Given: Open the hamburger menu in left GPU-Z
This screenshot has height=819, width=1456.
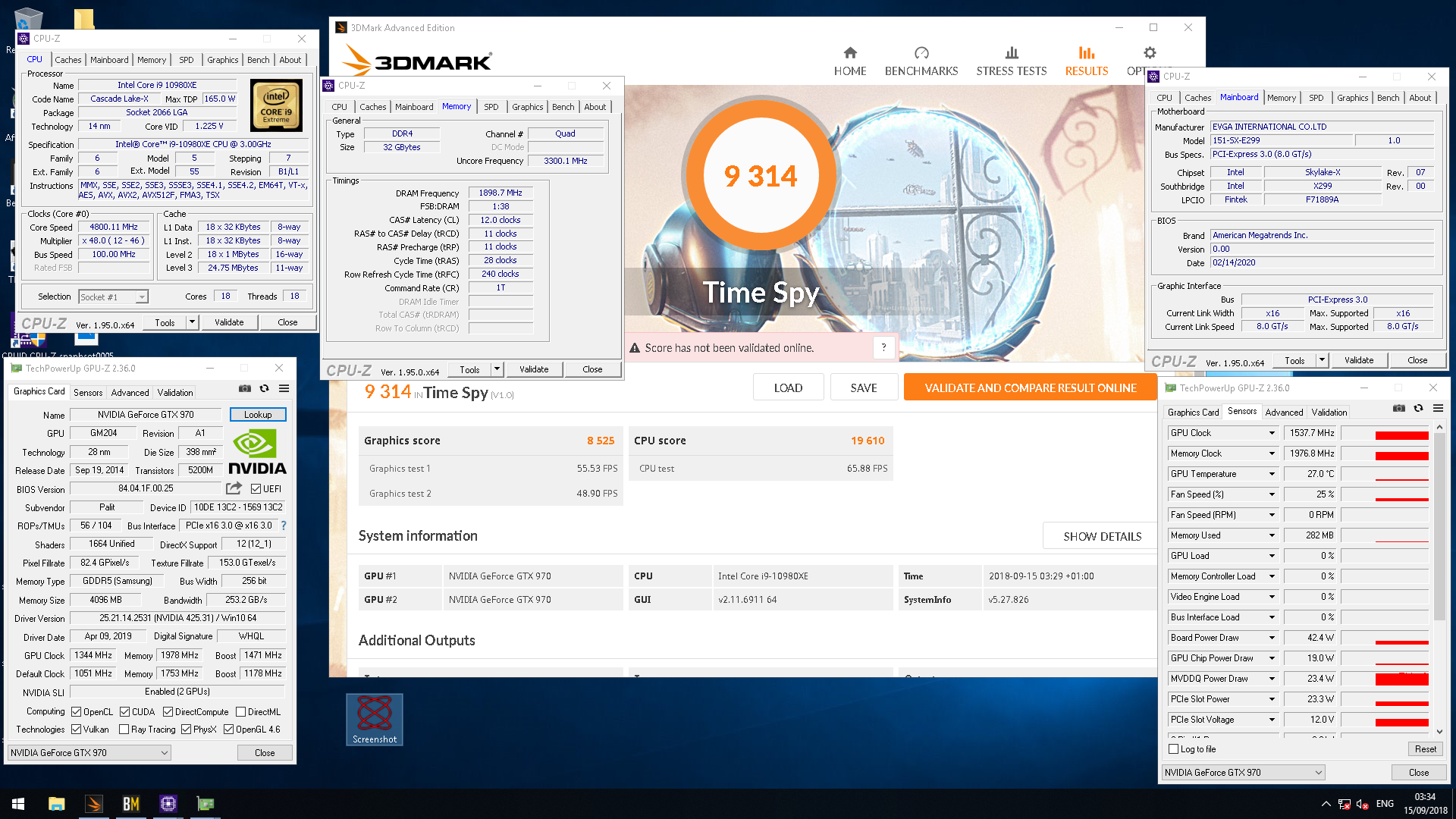Looking at the screenshot, I should click(x=284, y=388).
